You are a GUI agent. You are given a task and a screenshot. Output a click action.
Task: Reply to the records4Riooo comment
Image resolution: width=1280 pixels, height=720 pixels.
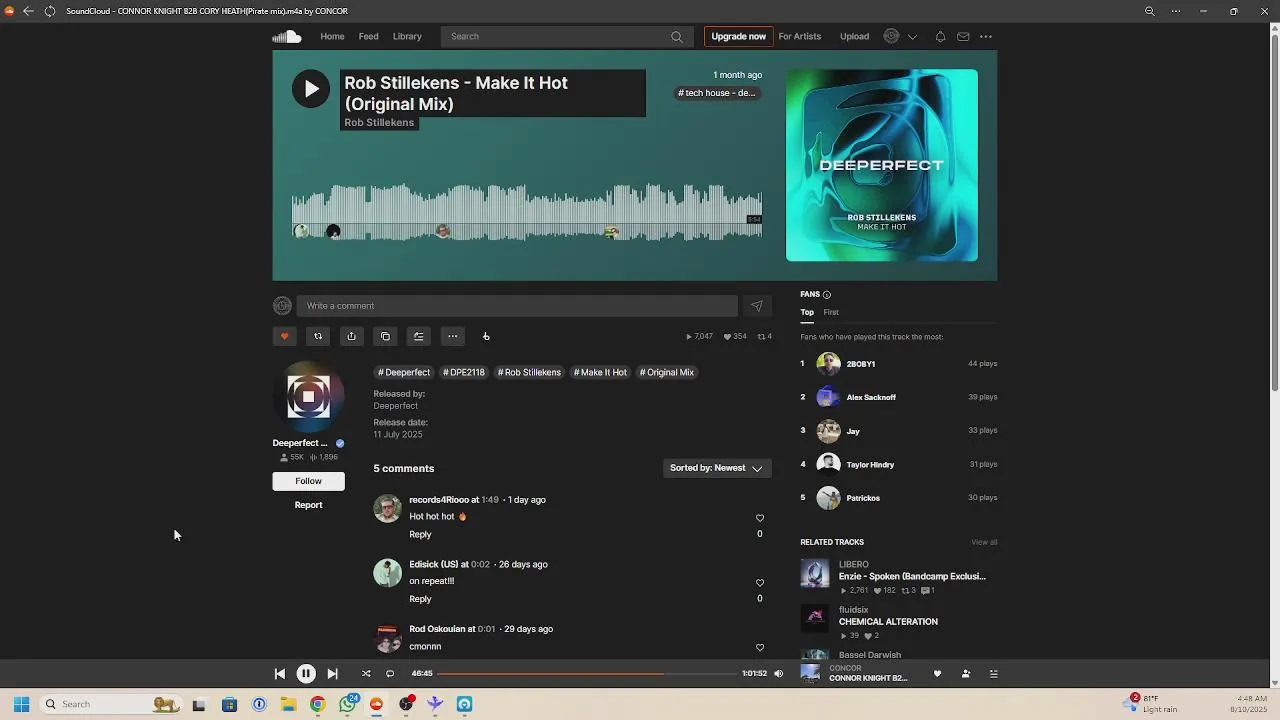click(420, 535)
